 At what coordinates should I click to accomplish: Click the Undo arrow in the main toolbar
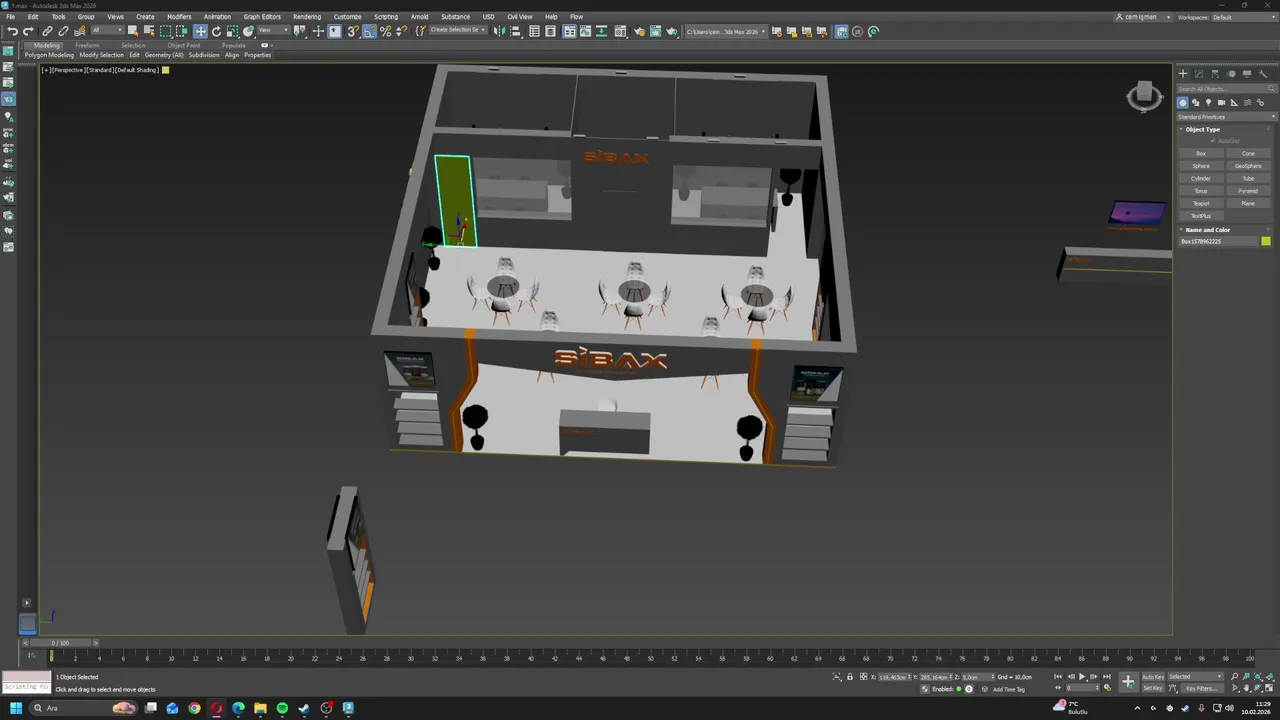coord(12,31)
